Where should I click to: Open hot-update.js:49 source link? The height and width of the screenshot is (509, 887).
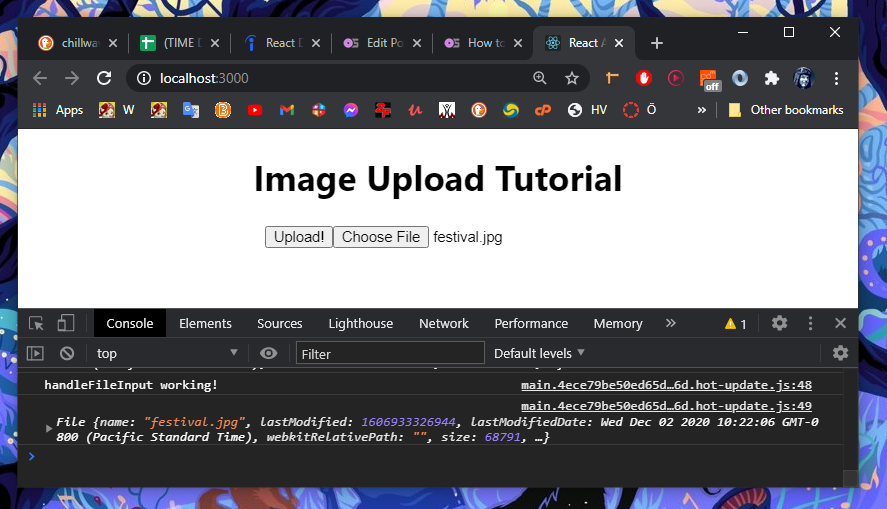(x=666, y=406)
